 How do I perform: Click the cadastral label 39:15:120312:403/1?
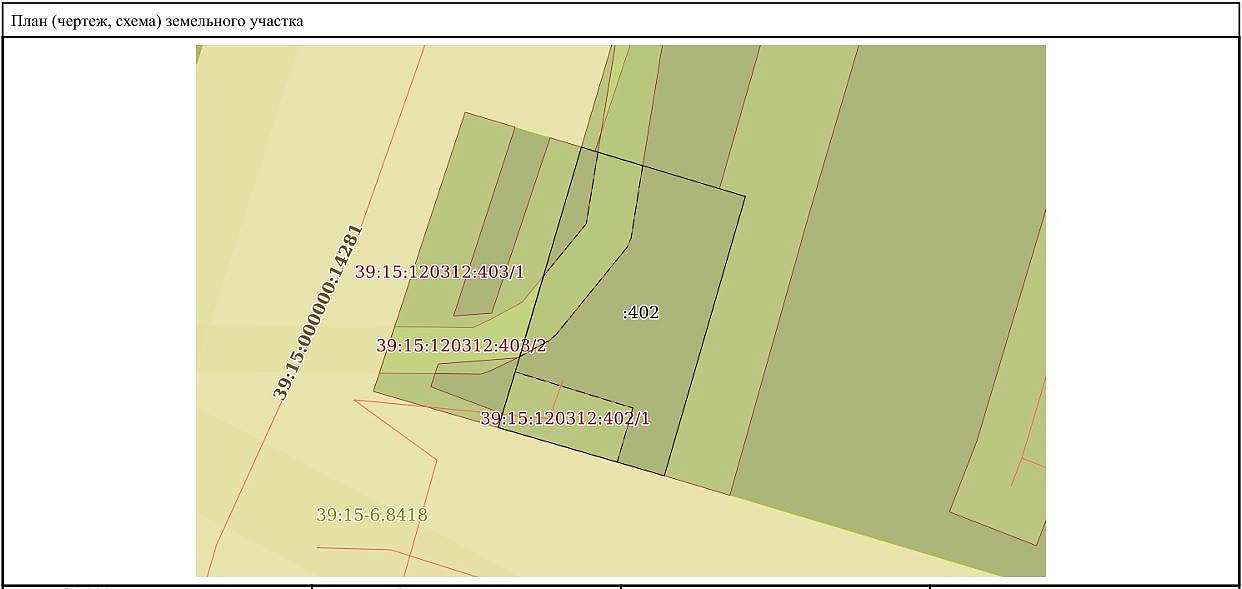click(440, 272)
